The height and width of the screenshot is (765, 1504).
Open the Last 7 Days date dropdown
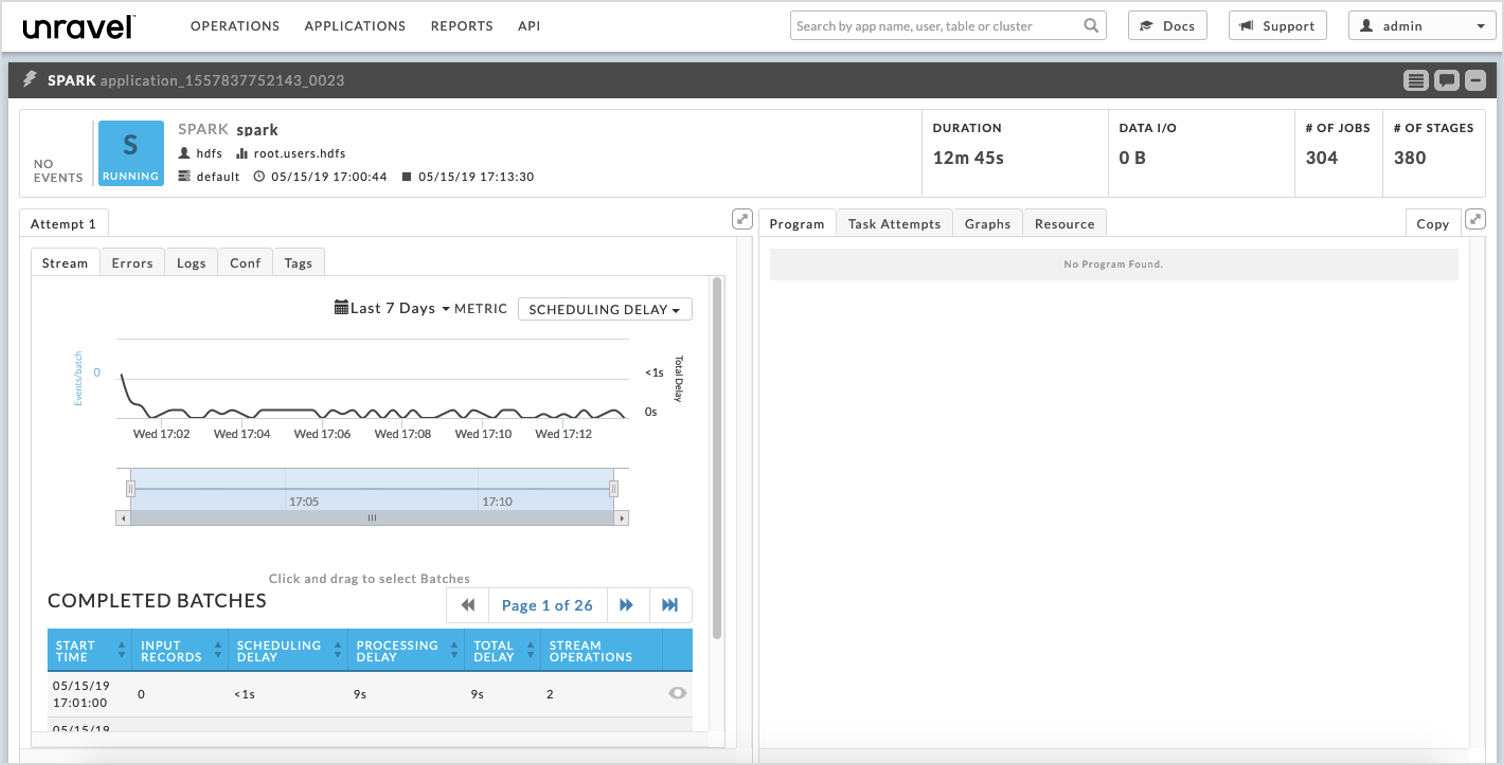pyautogui.click(x=392, y=309)
